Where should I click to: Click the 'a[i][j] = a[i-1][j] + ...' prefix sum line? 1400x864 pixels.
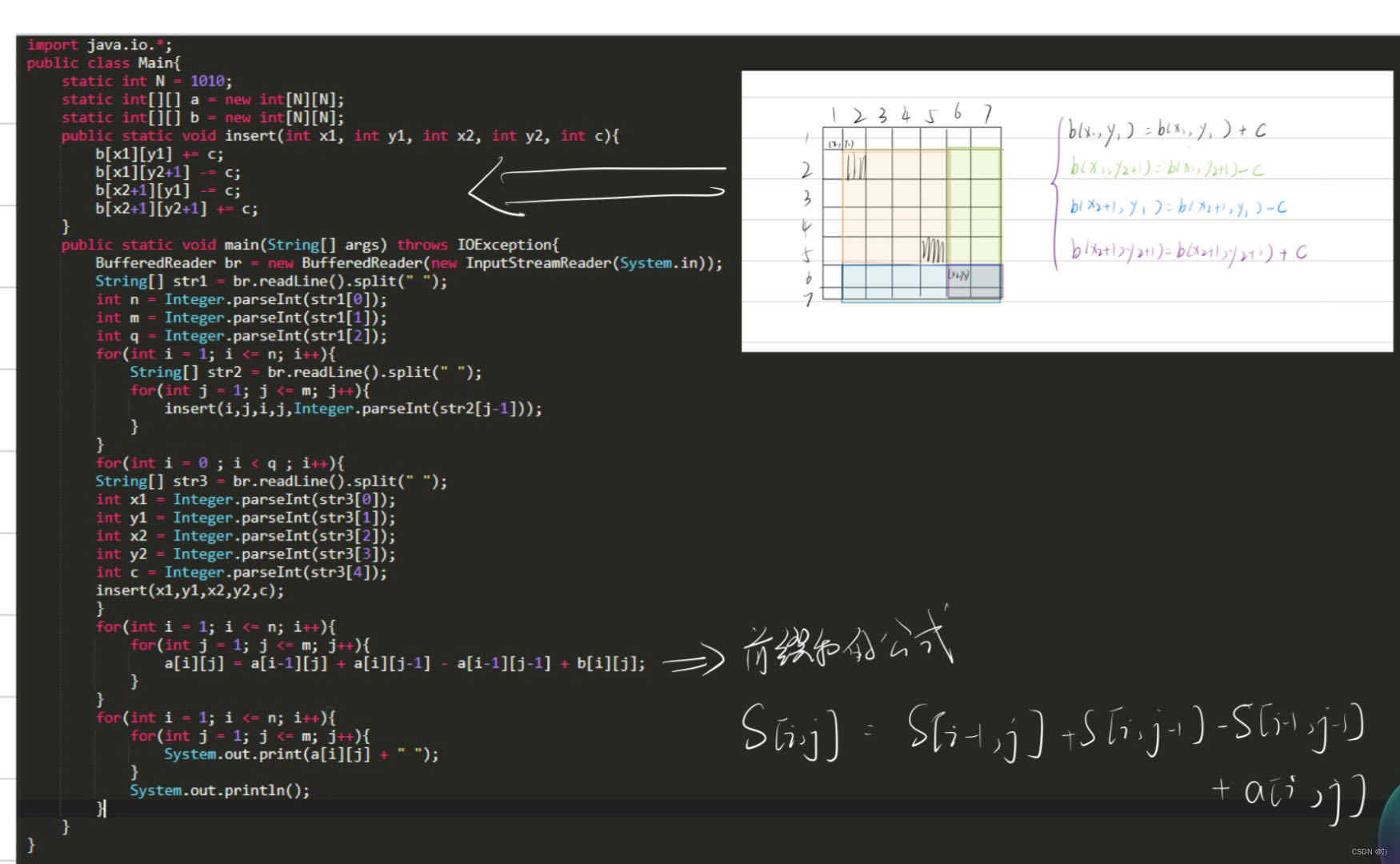[405, 663]
